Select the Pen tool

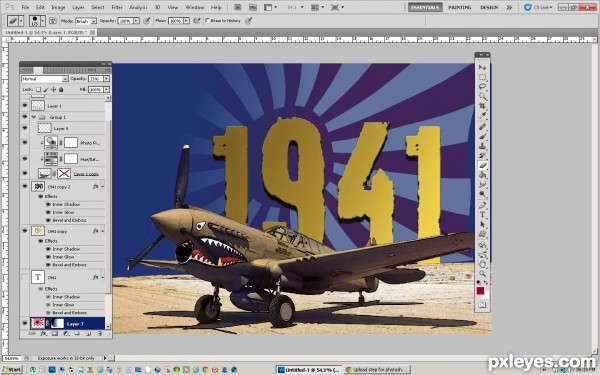point(483,205)
